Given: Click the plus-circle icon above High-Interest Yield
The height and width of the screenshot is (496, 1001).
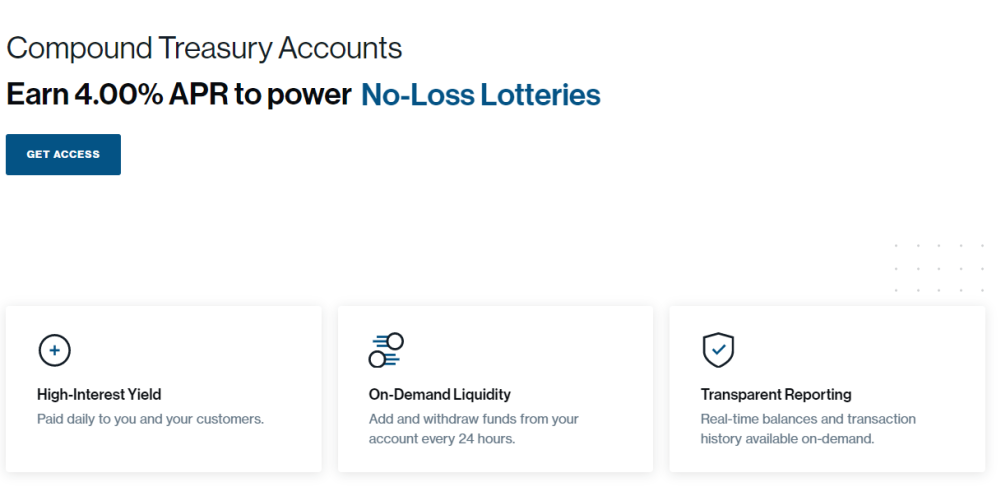Looking at the screenshot, I should (54, 350).
